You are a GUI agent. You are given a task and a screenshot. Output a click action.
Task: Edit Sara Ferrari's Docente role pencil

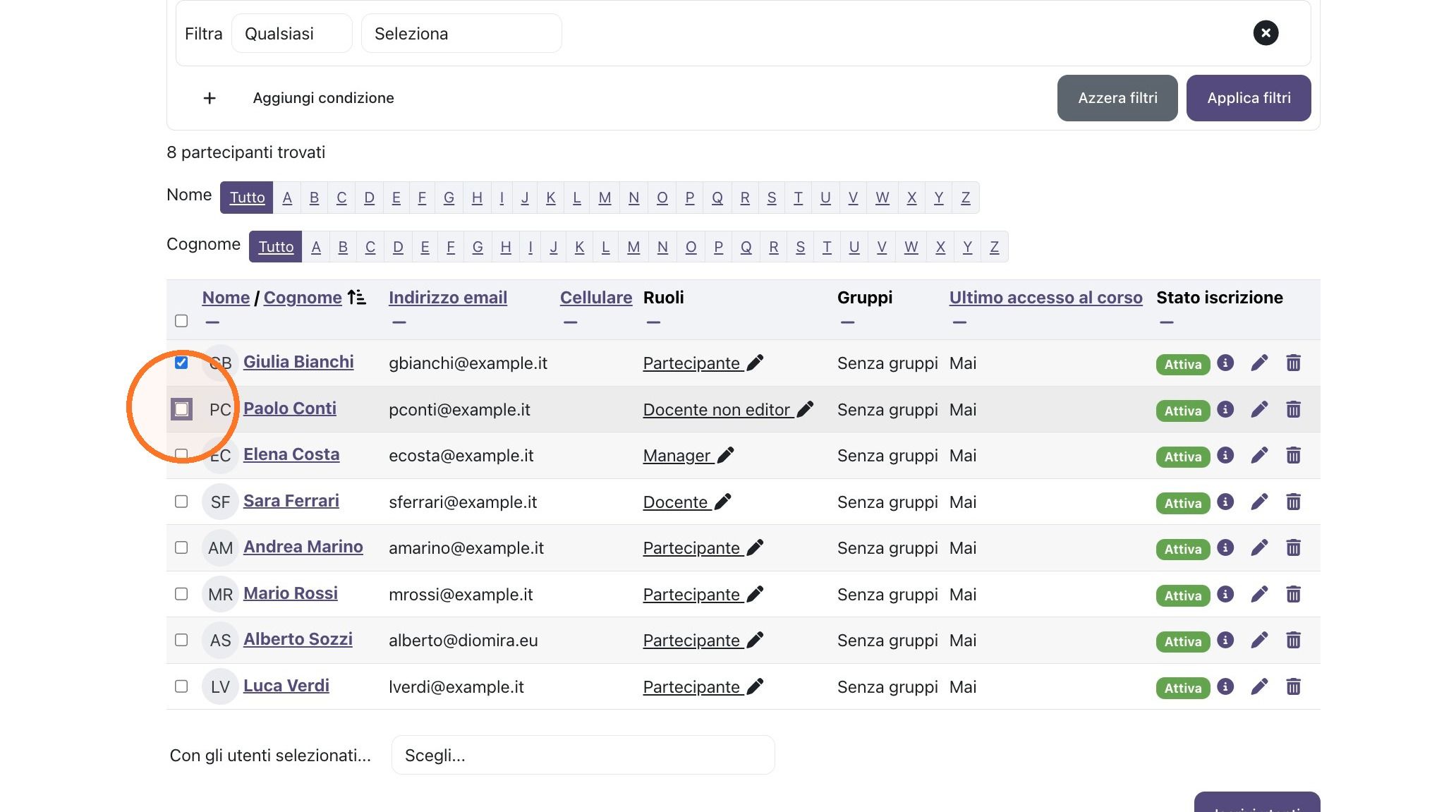point(723,502)
